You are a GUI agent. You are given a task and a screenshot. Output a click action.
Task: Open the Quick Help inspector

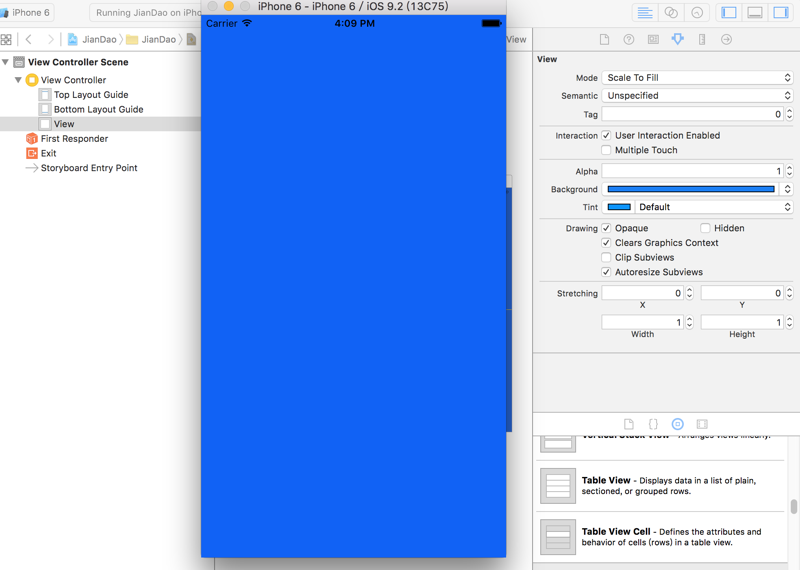tap(629, 40)
